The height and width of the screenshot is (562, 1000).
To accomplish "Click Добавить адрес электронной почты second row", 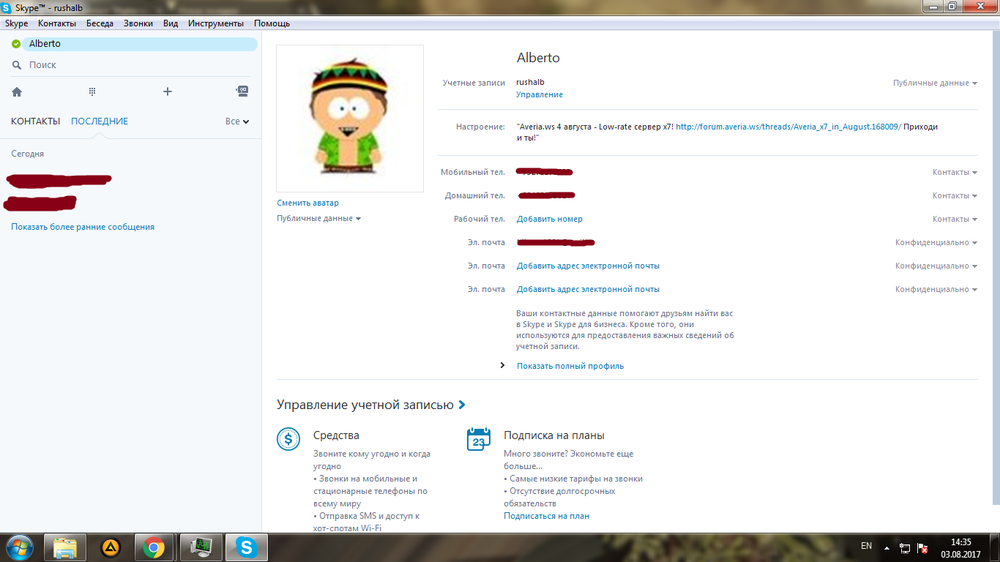I will point(588,266).
